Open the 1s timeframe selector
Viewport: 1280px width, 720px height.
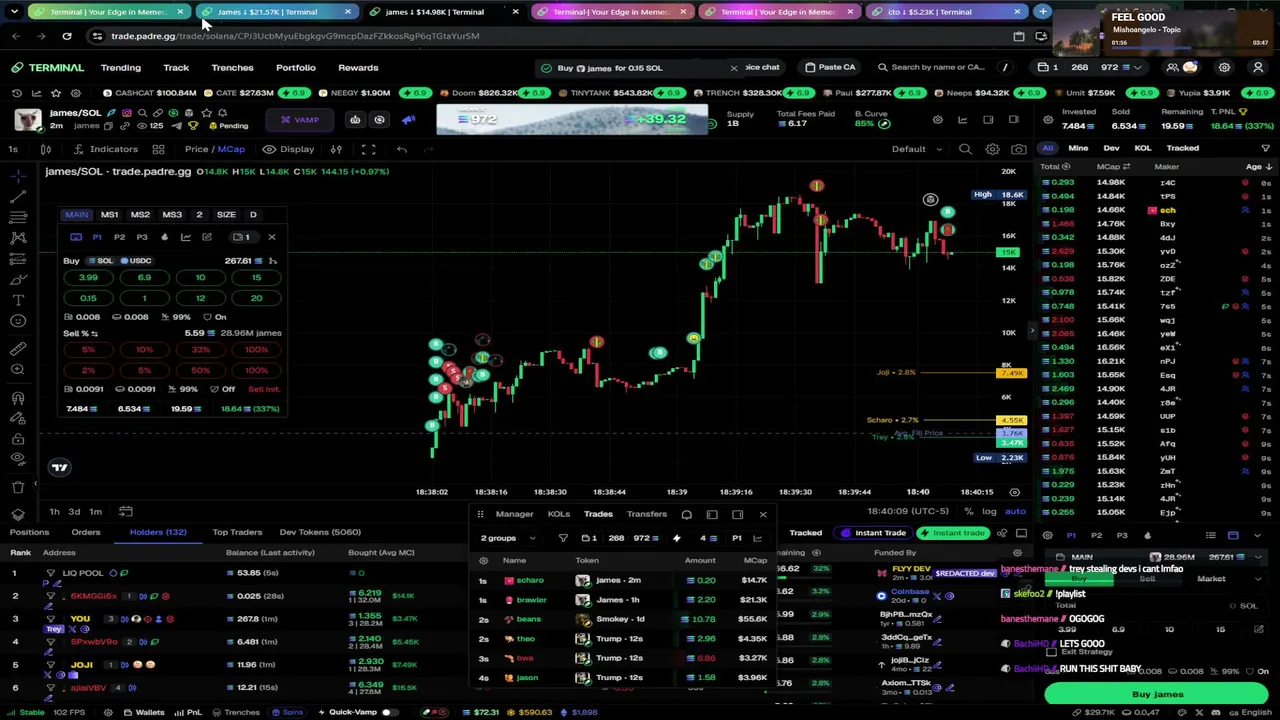(x=13, y=149)
